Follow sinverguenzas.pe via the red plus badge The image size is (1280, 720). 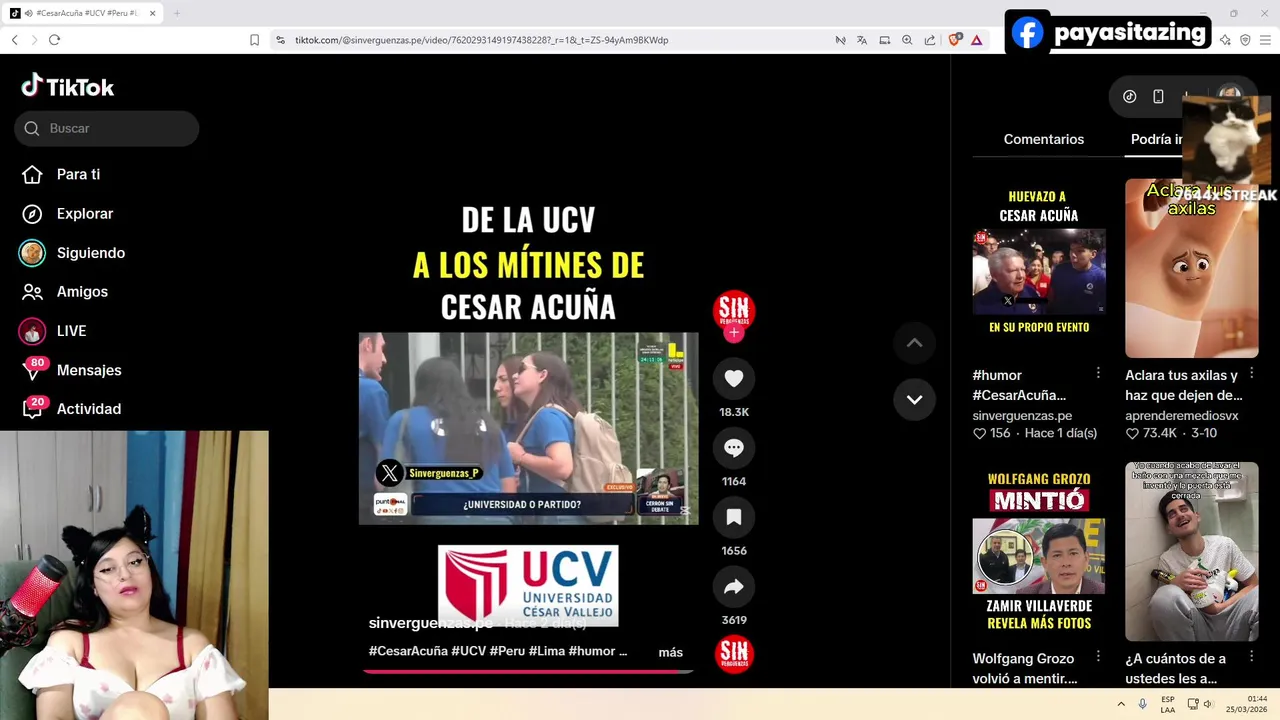coord(734,333)
